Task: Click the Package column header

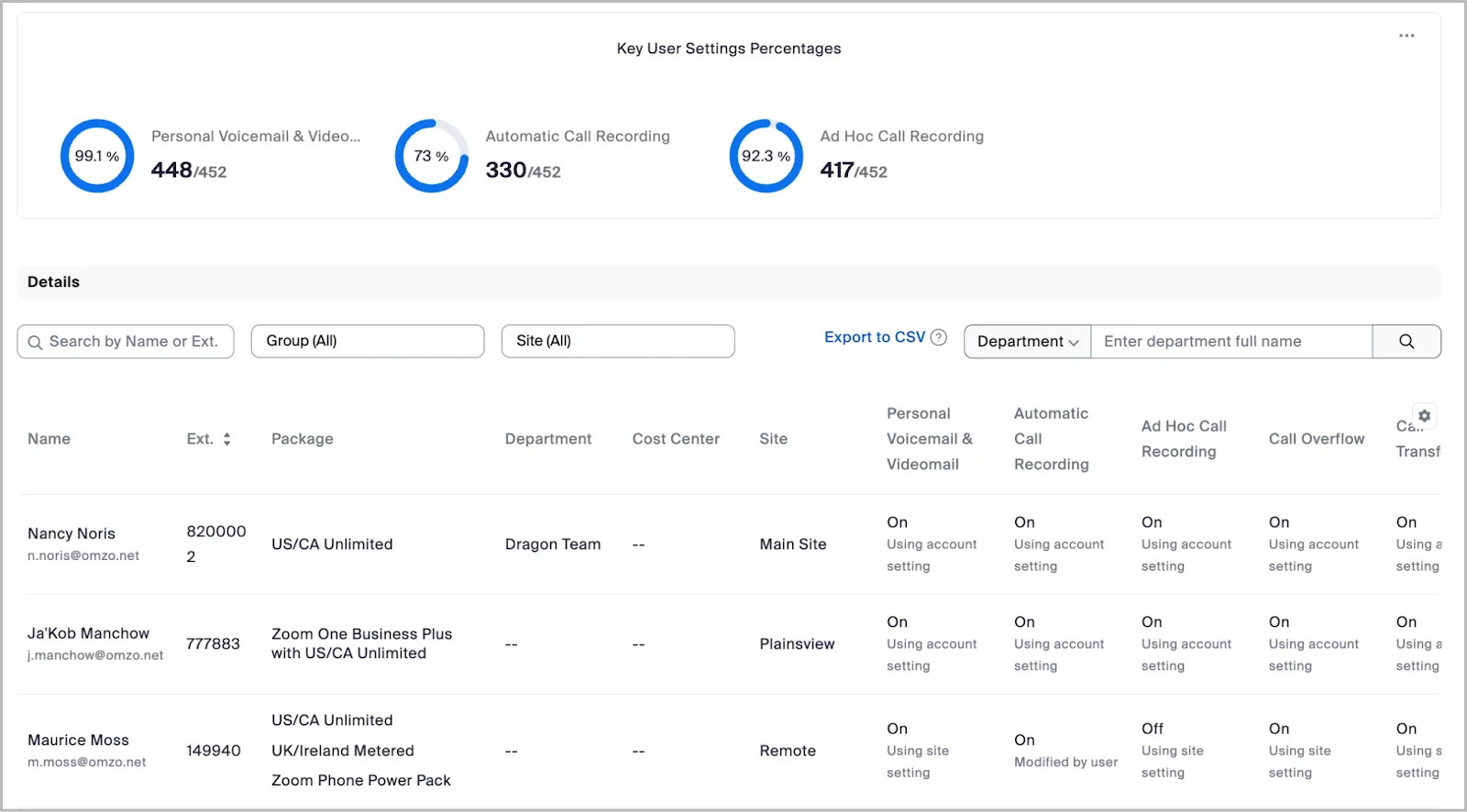Action: point(303,439)
